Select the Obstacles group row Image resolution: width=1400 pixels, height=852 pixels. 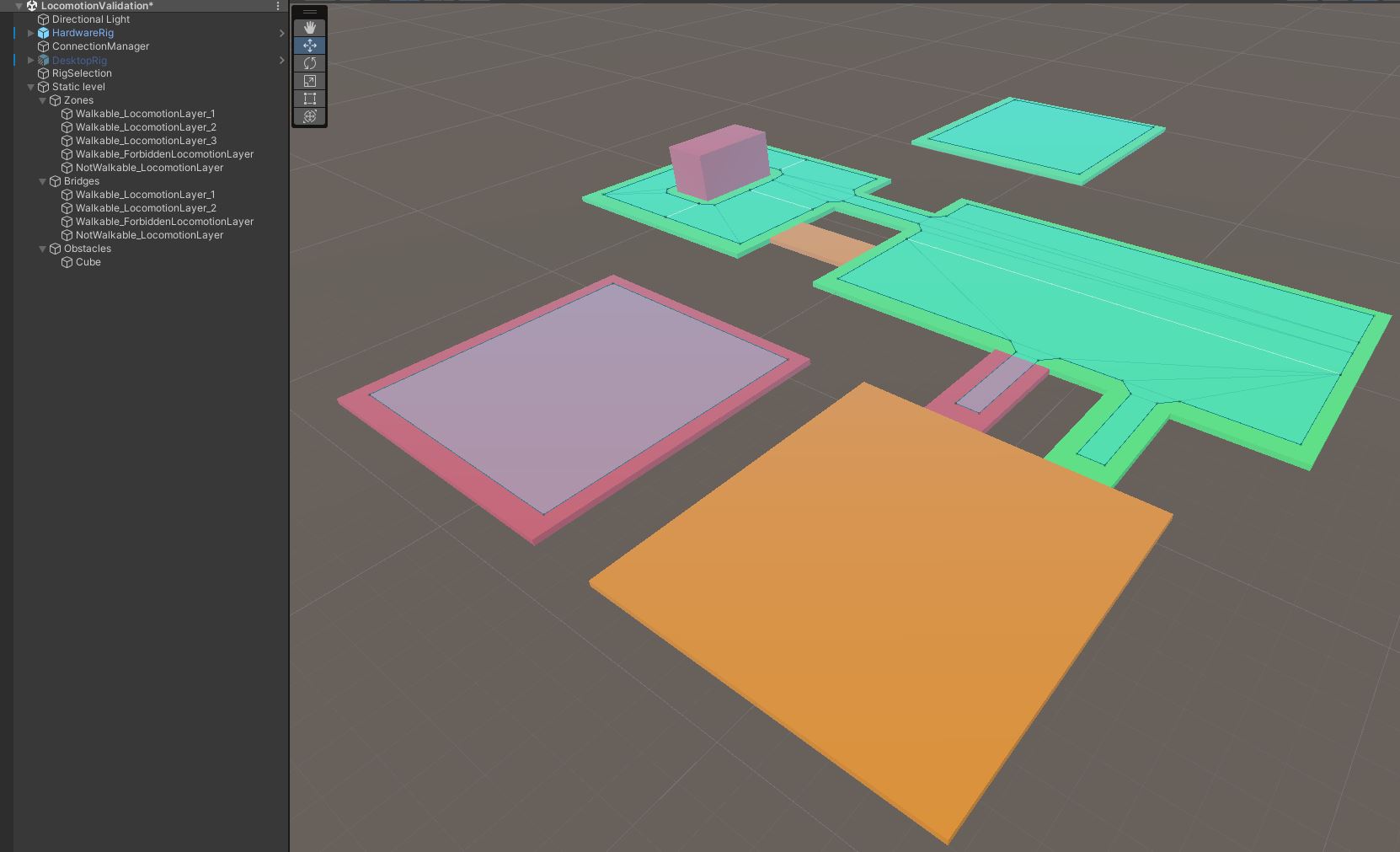(x=88, y=249)
